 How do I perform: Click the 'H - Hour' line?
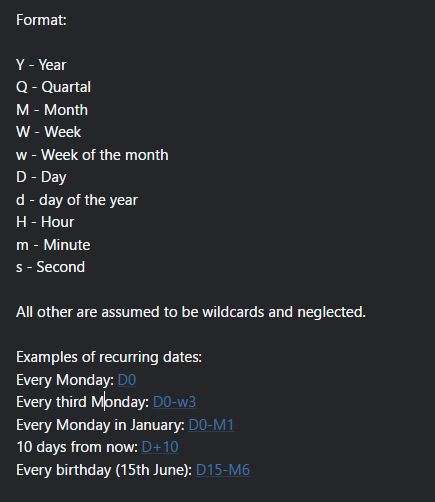pyautogui.click(x=45, y=222)
